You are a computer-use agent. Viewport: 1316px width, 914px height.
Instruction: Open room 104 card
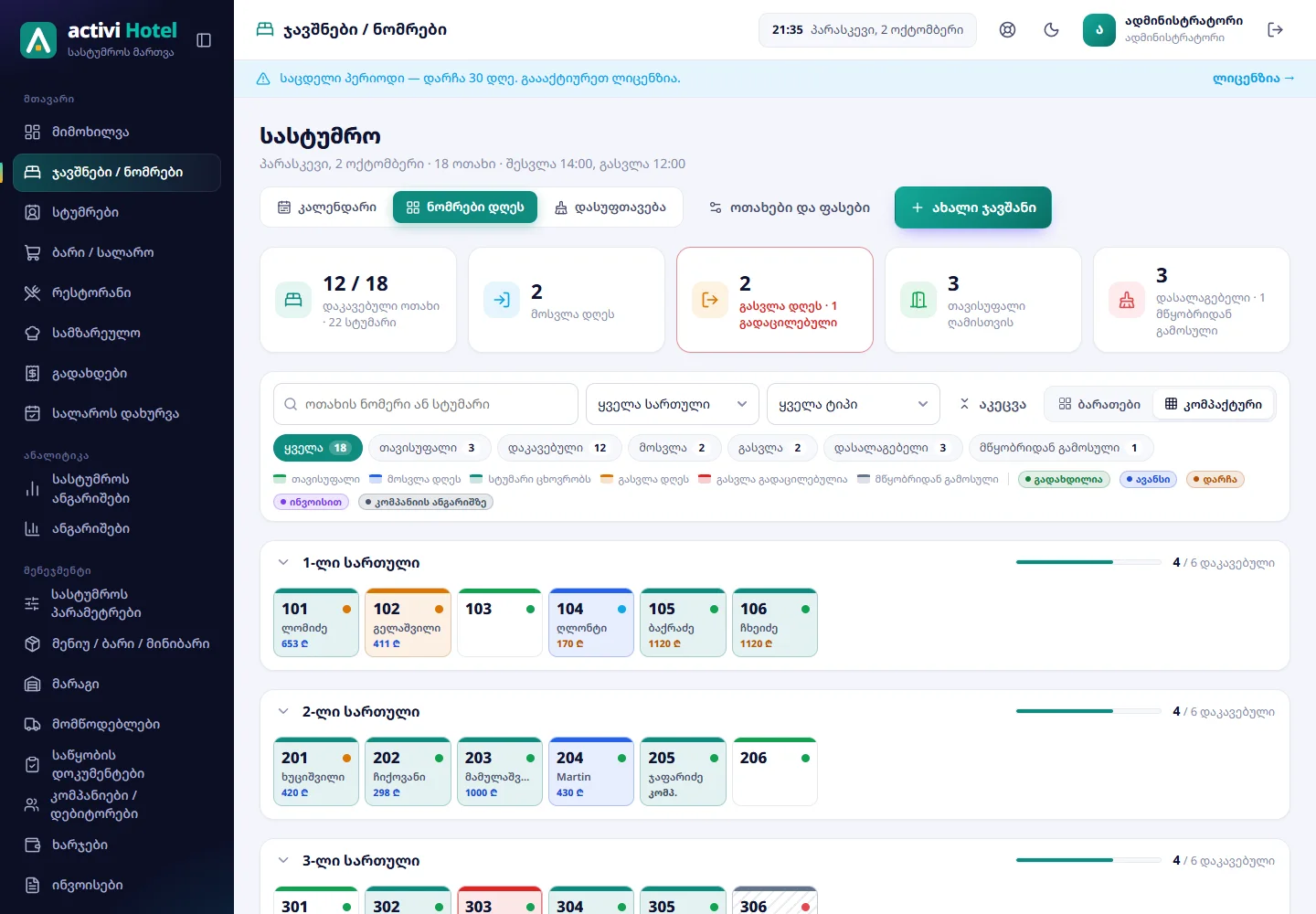(x=591, y=622)
